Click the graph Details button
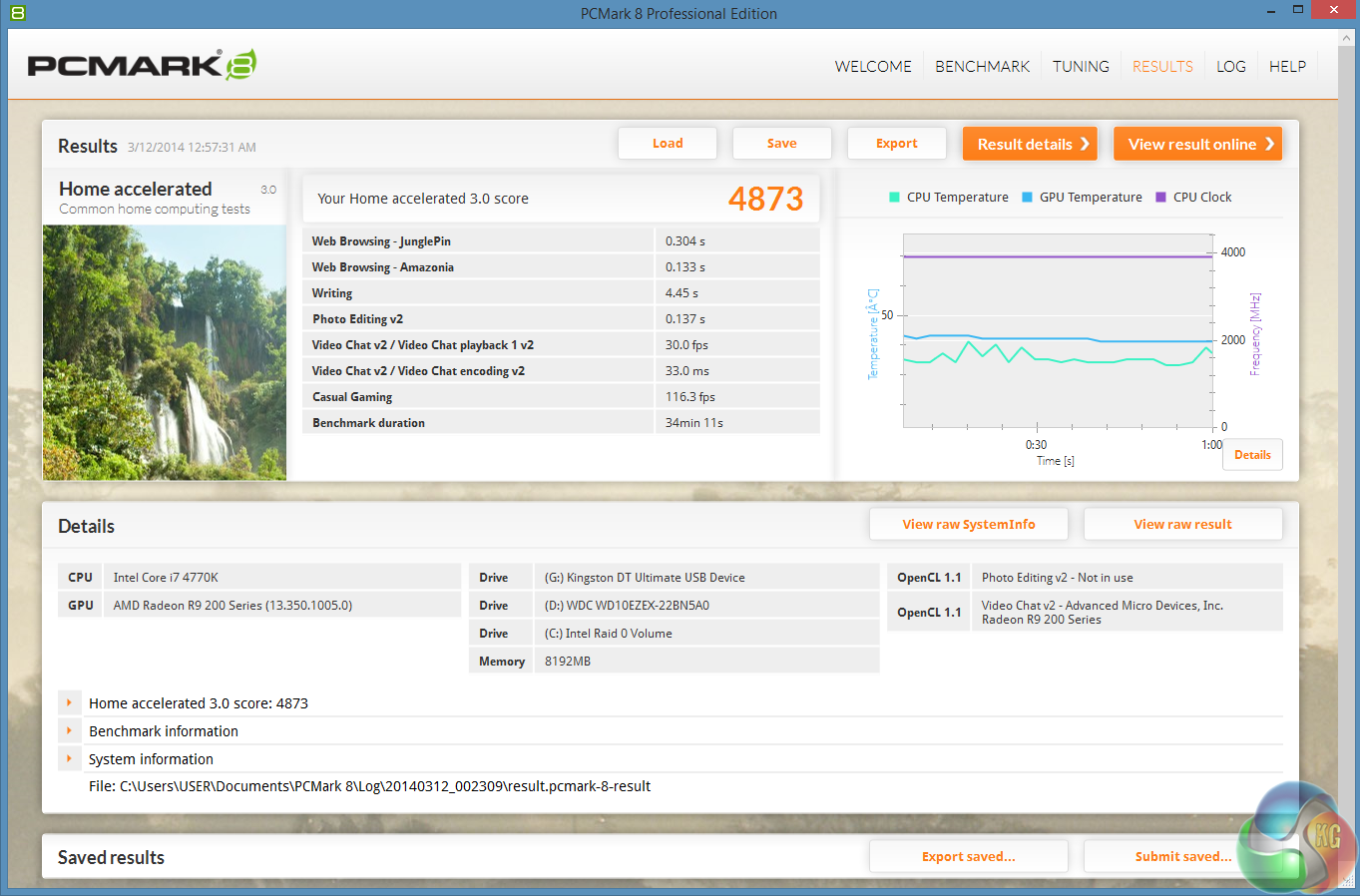Screen dimensions: 1360x896 [x=1252, y=455]
